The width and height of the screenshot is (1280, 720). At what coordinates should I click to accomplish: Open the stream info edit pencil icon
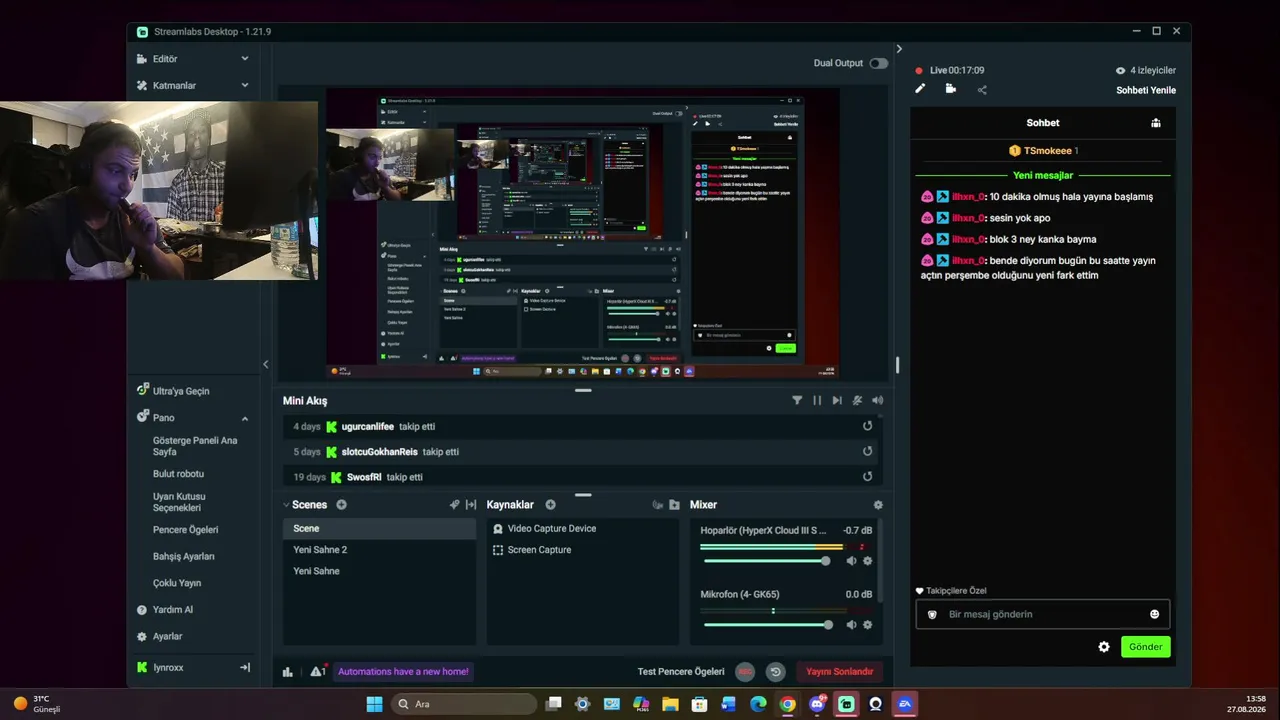click(x=920, y=89)
